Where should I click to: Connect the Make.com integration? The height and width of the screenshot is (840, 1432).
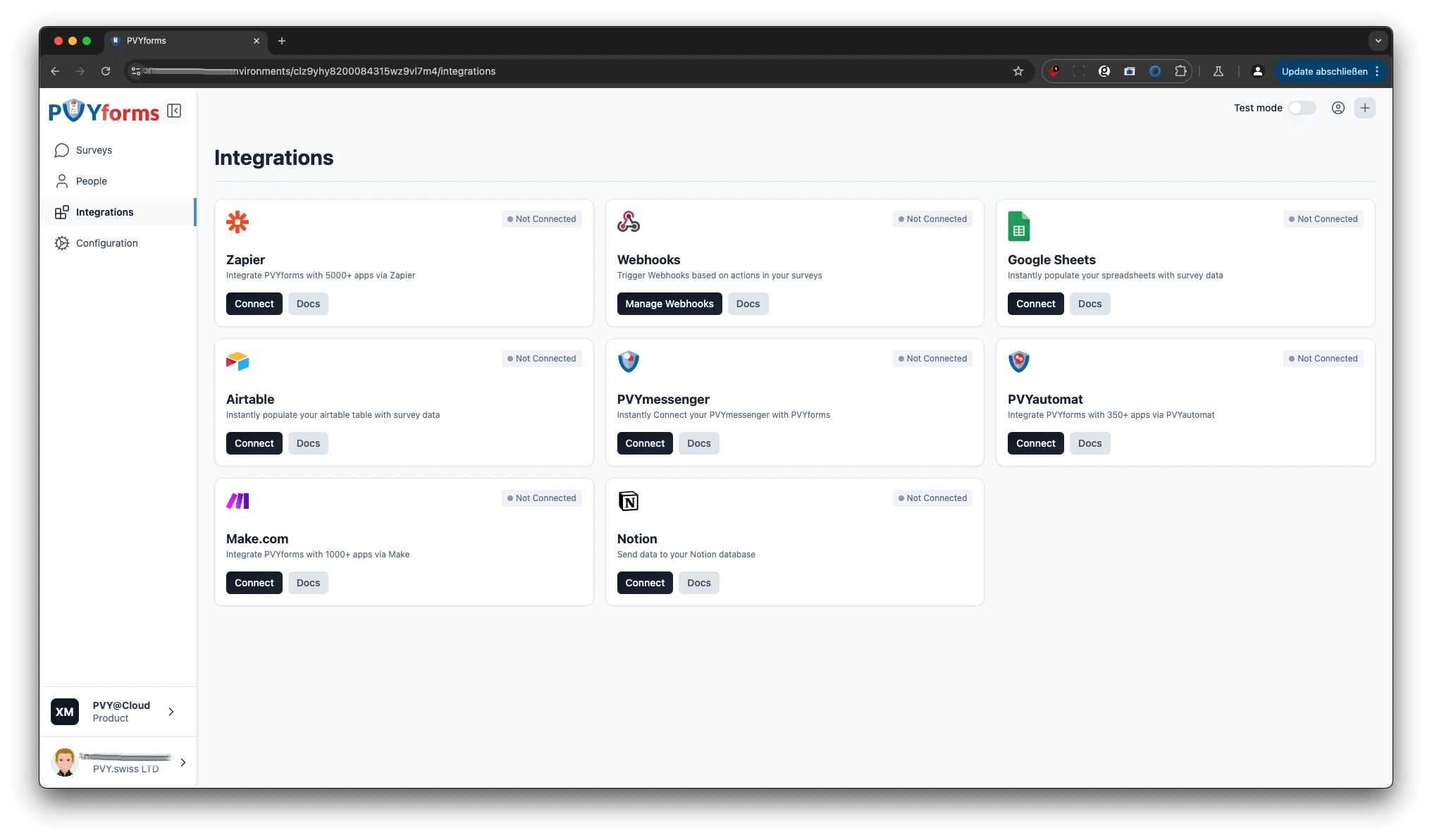tap(254, 583)
